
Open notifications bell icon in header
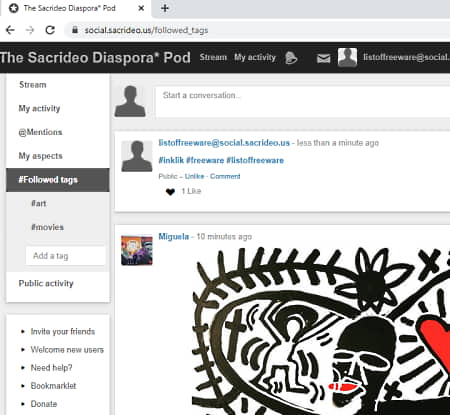[291, 58]
